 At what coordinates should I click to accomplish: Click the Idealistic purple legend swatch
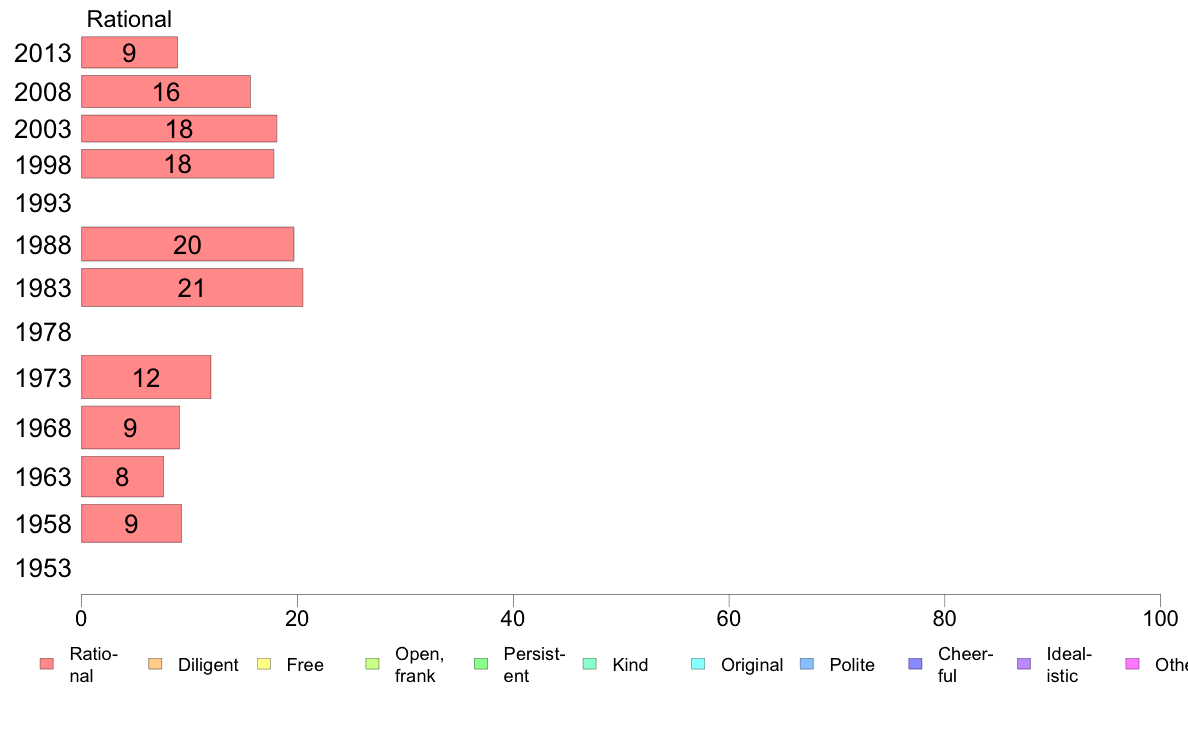point(1024,664)
